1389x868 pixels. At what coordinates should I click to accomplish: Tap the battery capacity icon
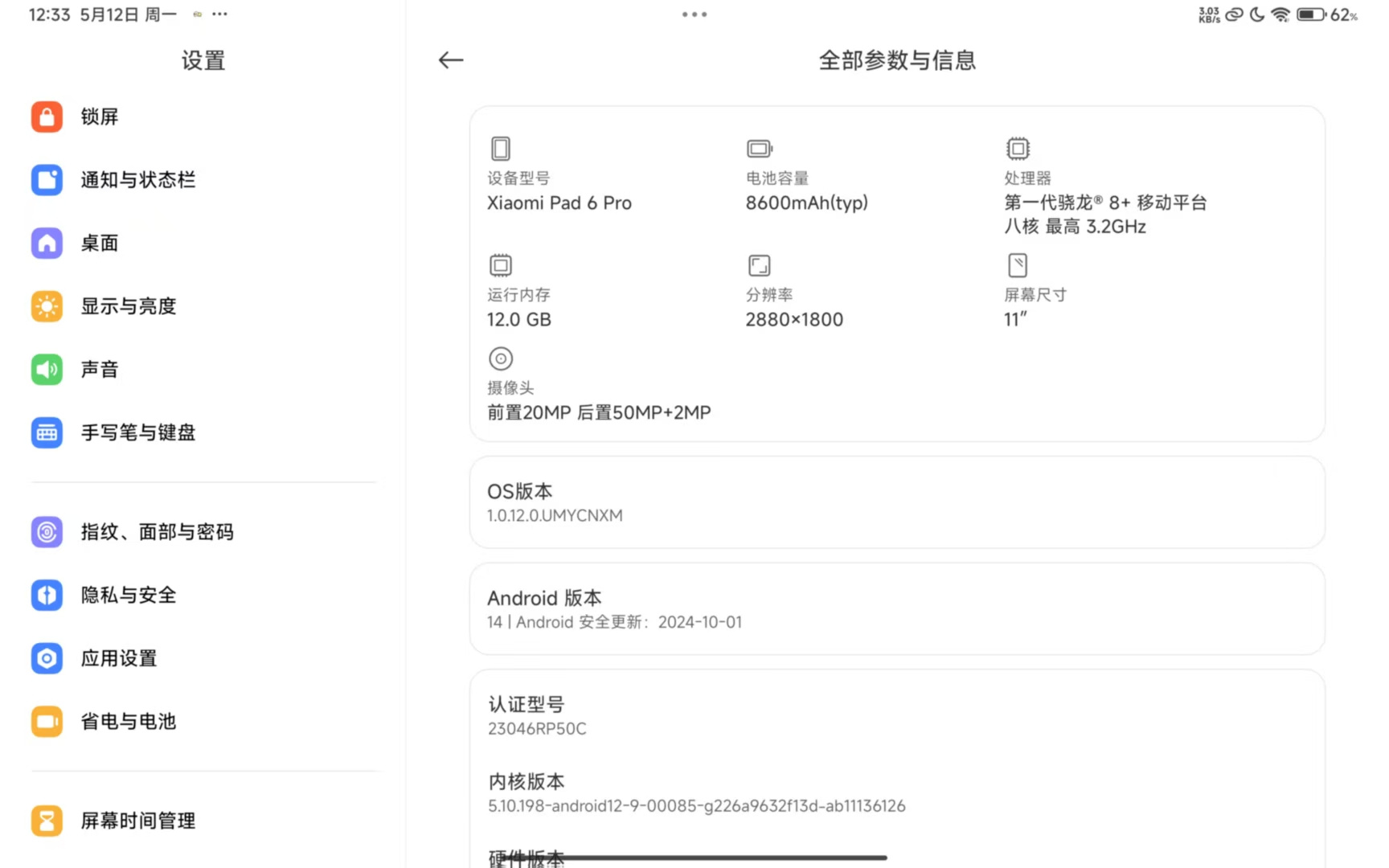point(760,149)
